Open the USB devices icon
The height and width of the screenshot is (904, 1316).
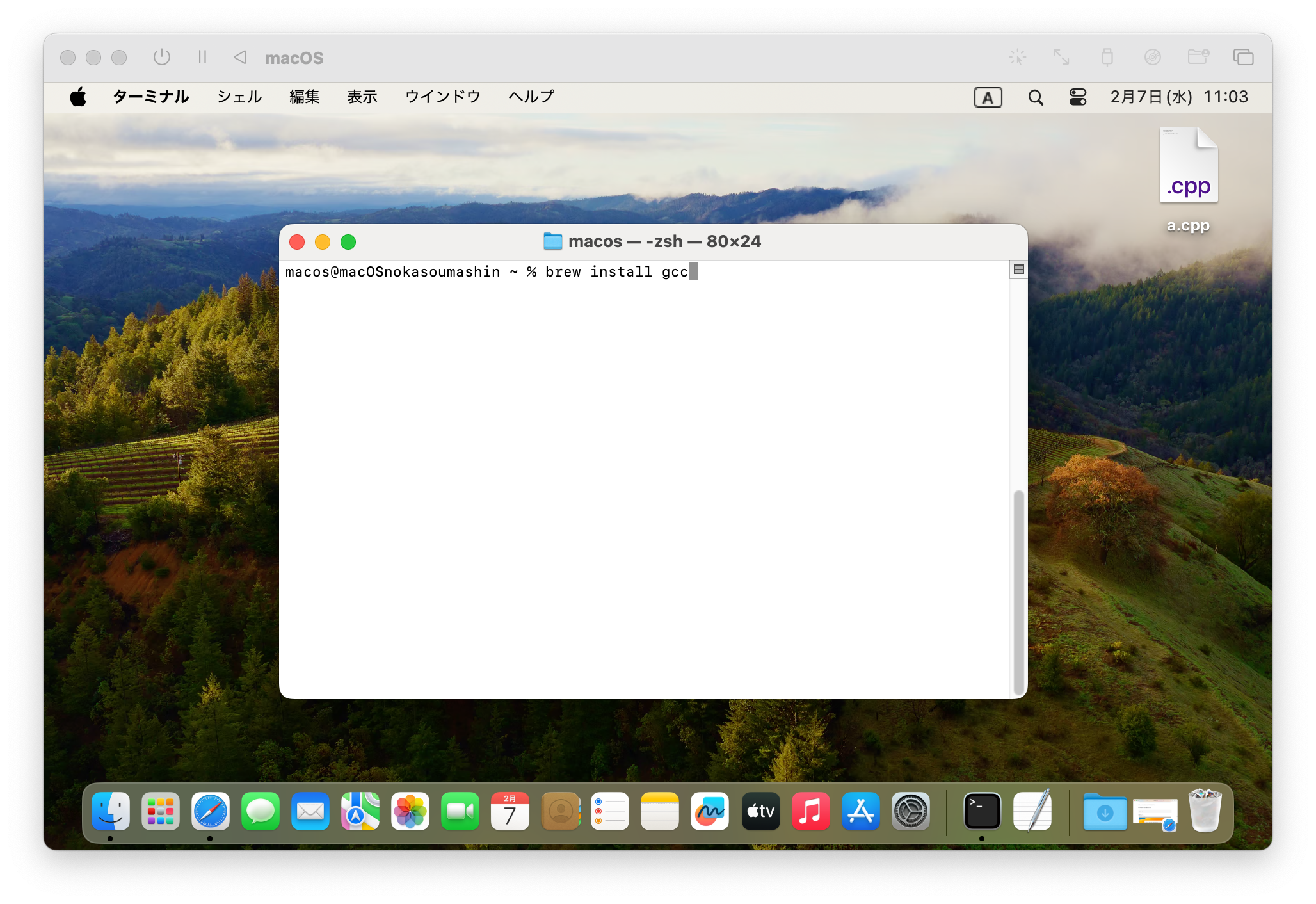tap(1107, 57)
